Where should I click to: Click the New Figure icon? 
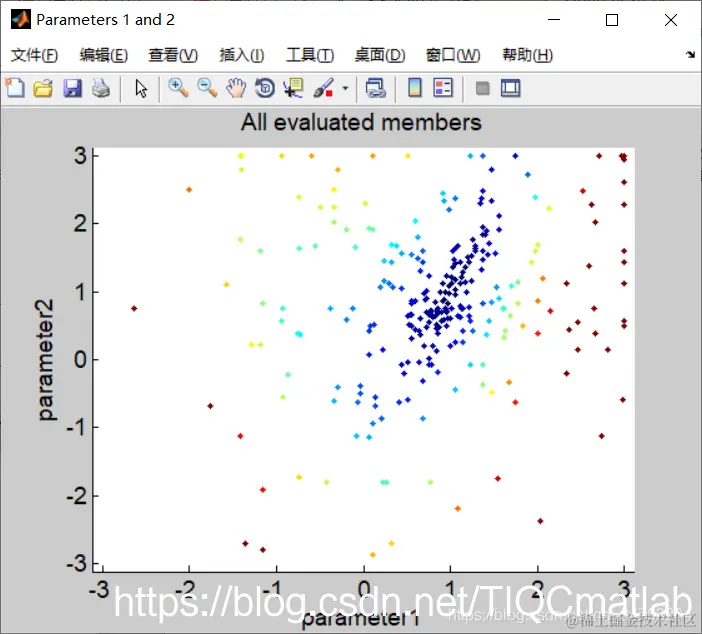15,88
